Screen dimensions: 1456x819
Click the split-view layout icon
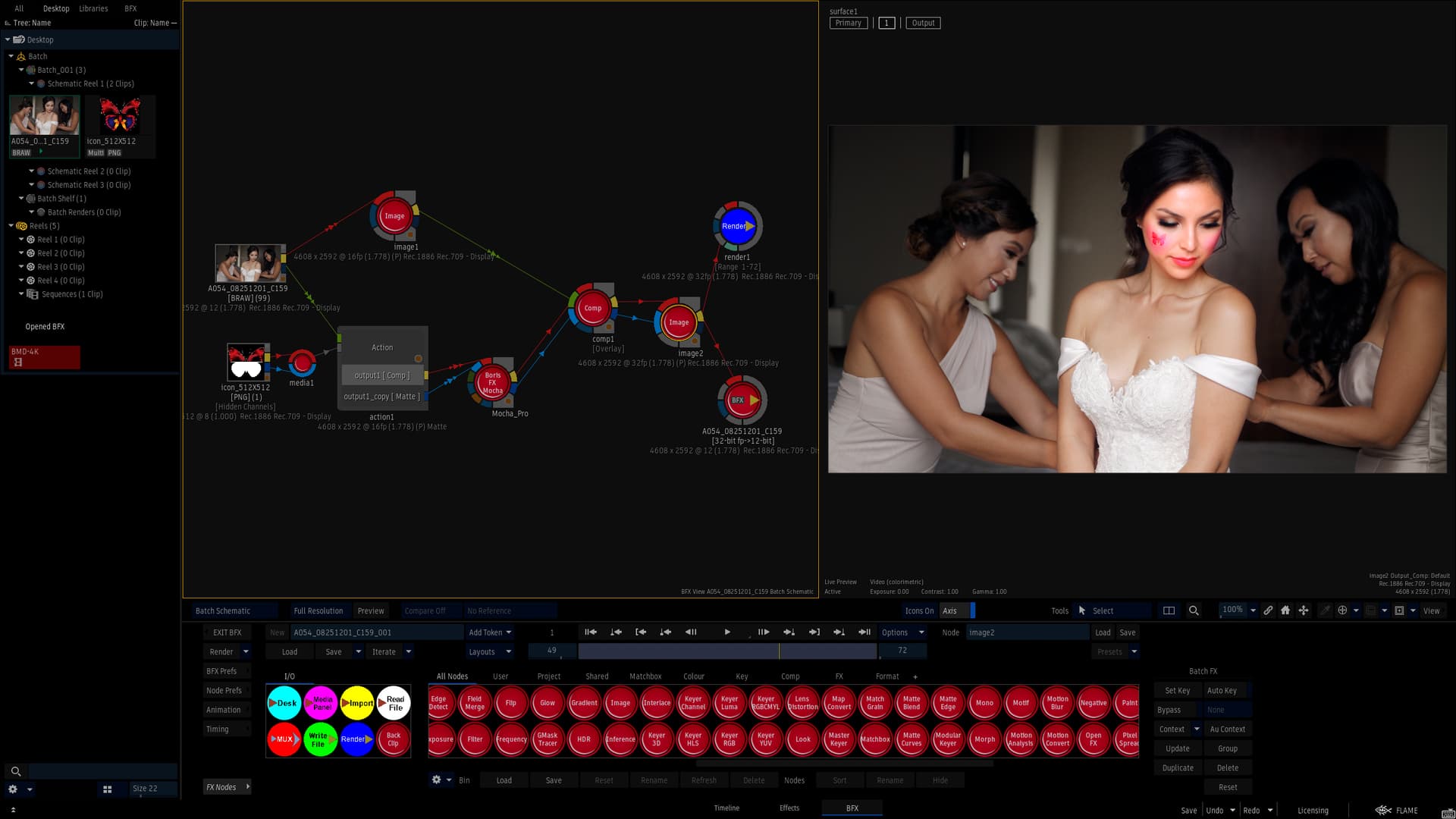tap(1169, 610)
